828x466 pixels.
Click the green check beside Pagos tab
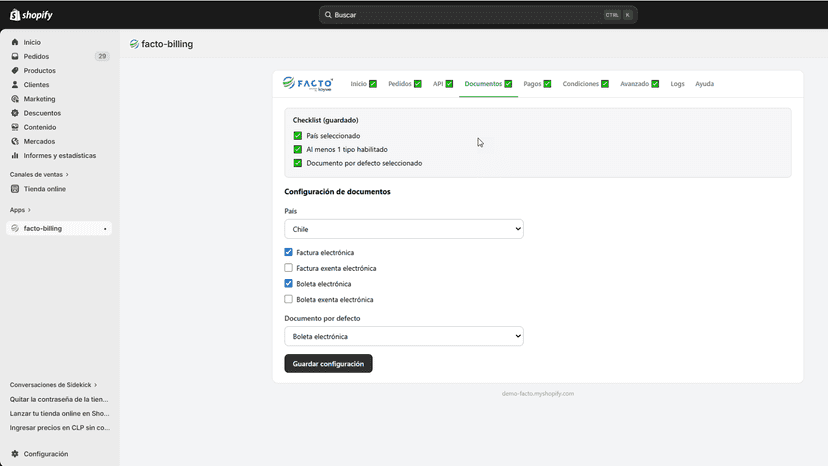click(x=548, y=84)
